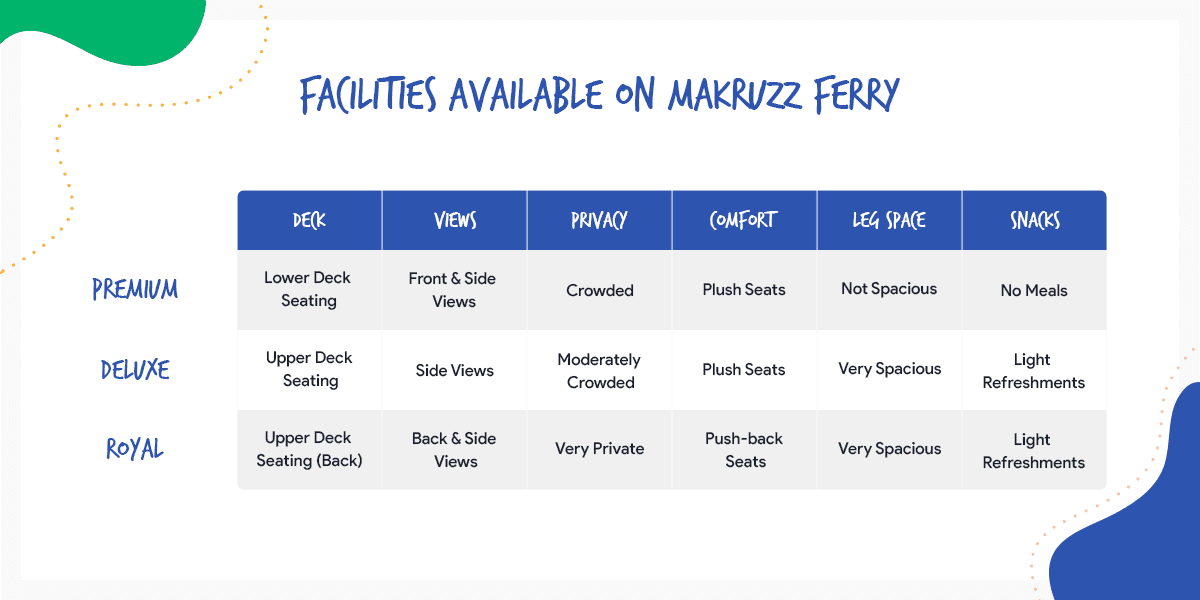
Task: Select the Back & Side Views cell
Action: pos(455,450)
